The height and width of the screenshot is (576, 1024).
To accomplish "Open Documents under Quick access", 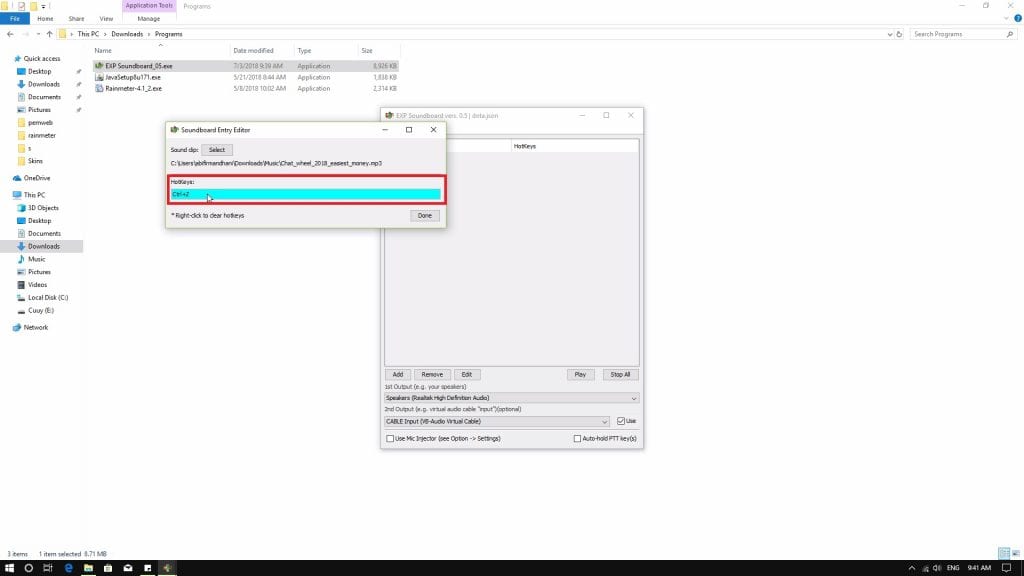I will [44, 97].
